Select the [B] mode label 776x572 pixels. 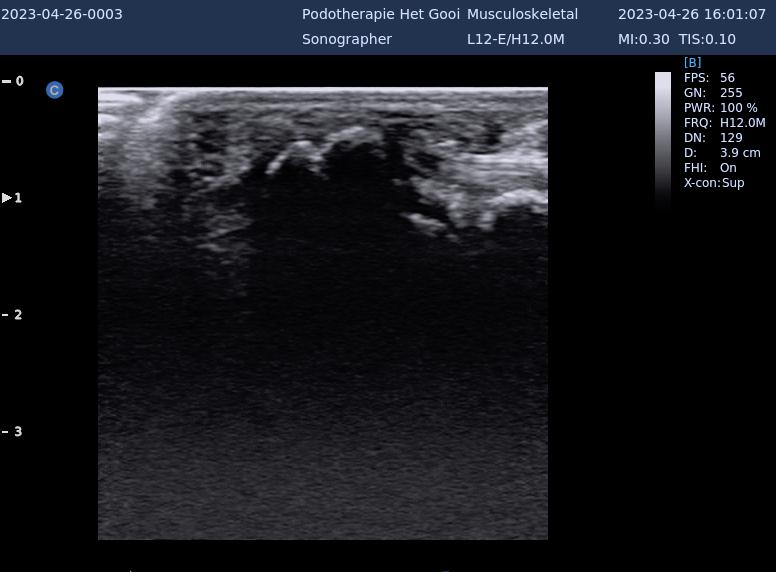click(692, 63)
